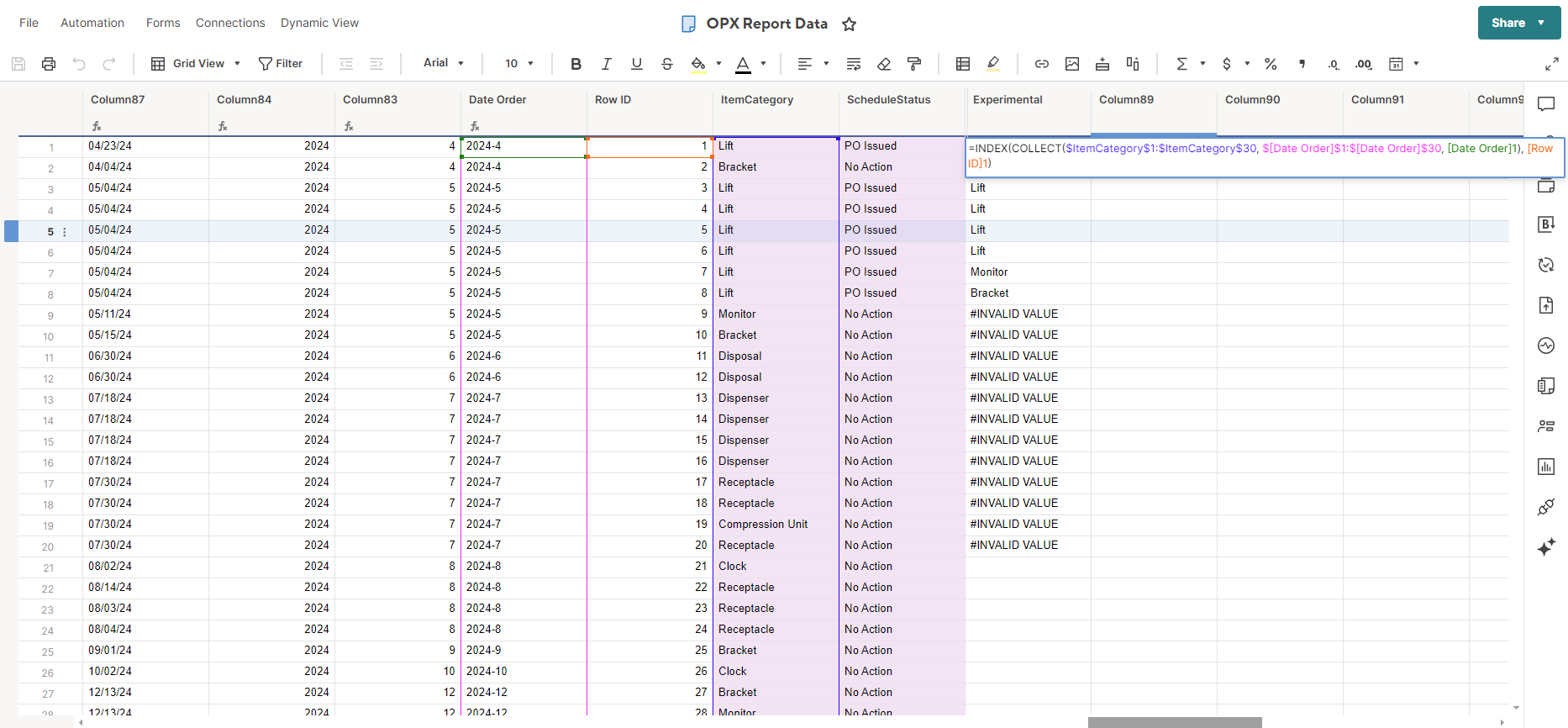The width and height of the screenshot is (1568, 728).
Task: Open the conditional formatting icon
Action: [x=963, y=64]
